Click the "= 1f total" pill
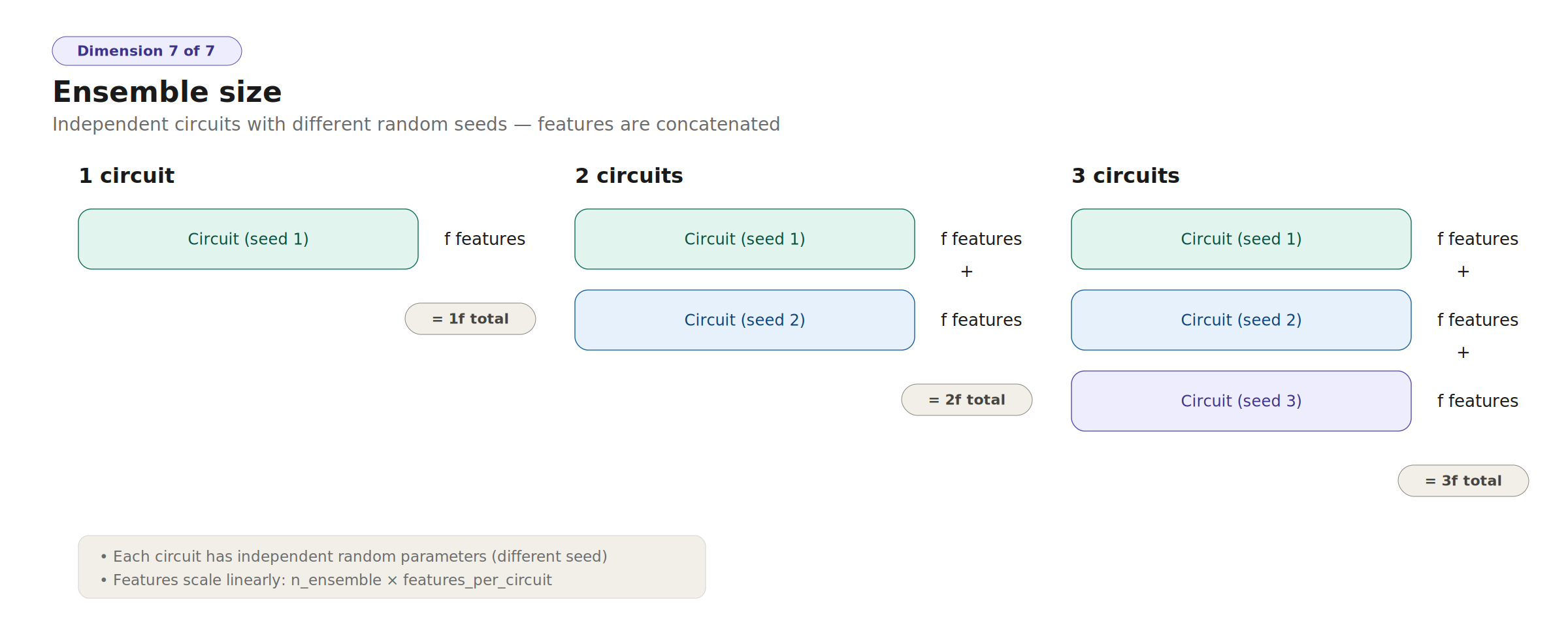1568x627 pixels. [470, 319]
